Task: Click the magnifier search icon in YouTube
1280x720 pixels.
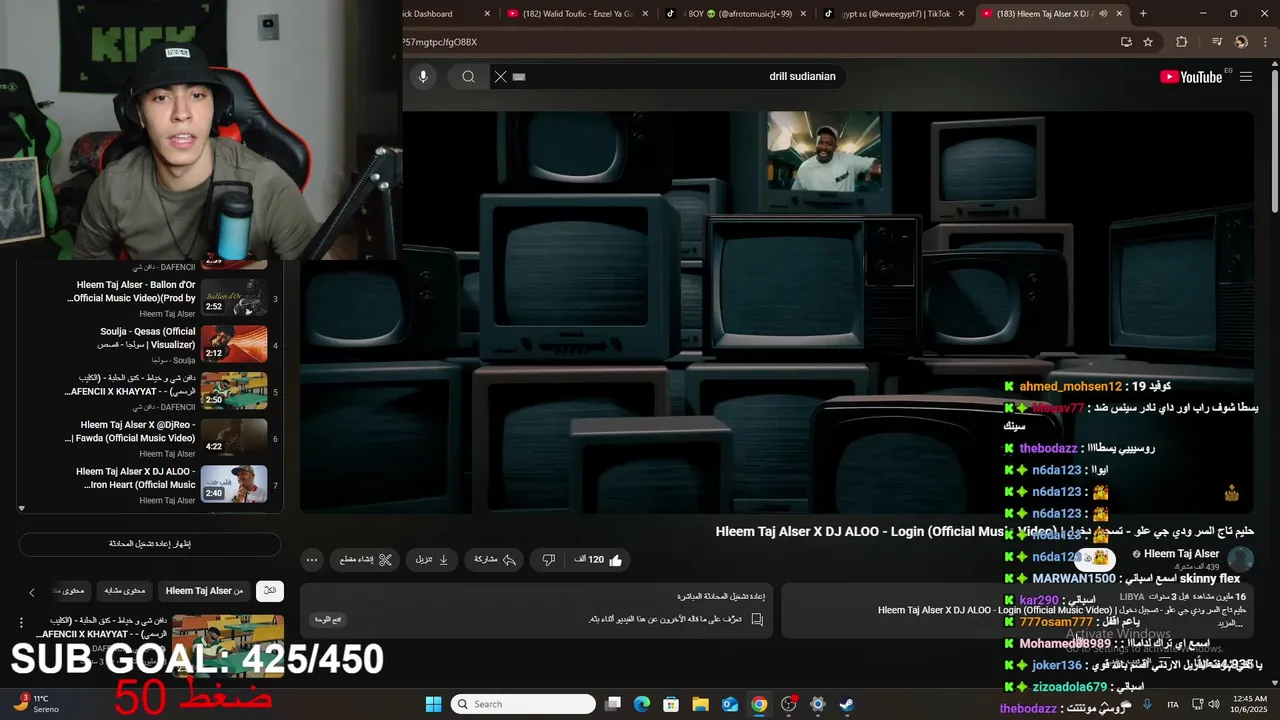Action: click(468, 77)
